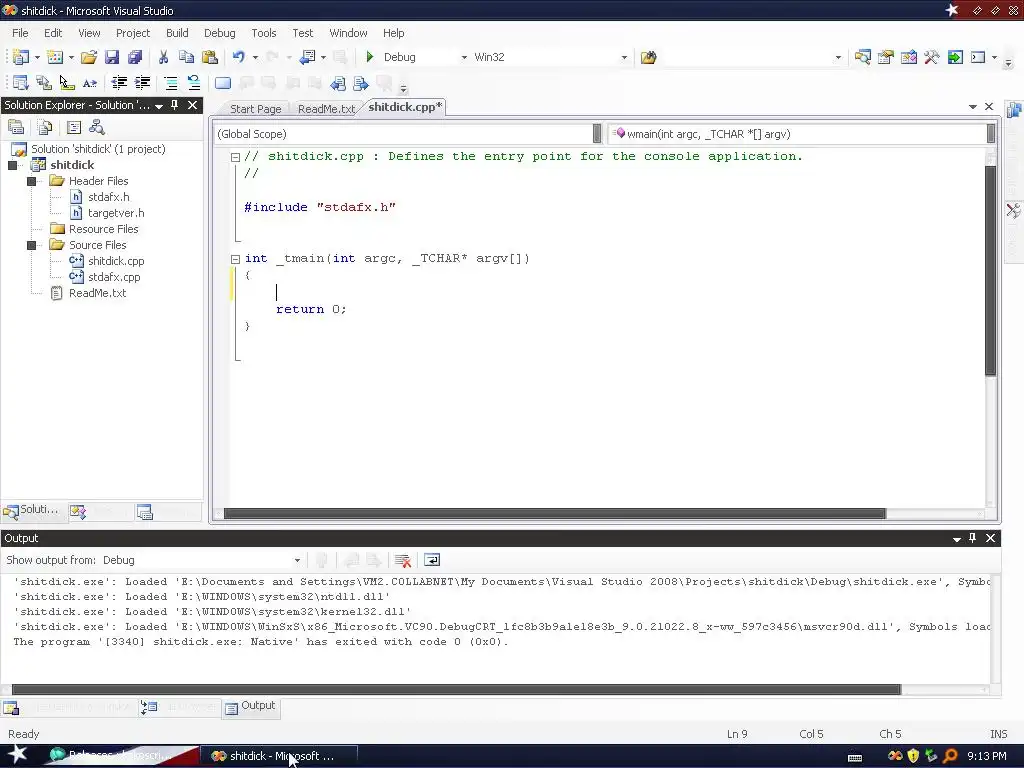Click the New Project toolbar icon
The width and height of the screenshot is (1024, 768).
20,57
